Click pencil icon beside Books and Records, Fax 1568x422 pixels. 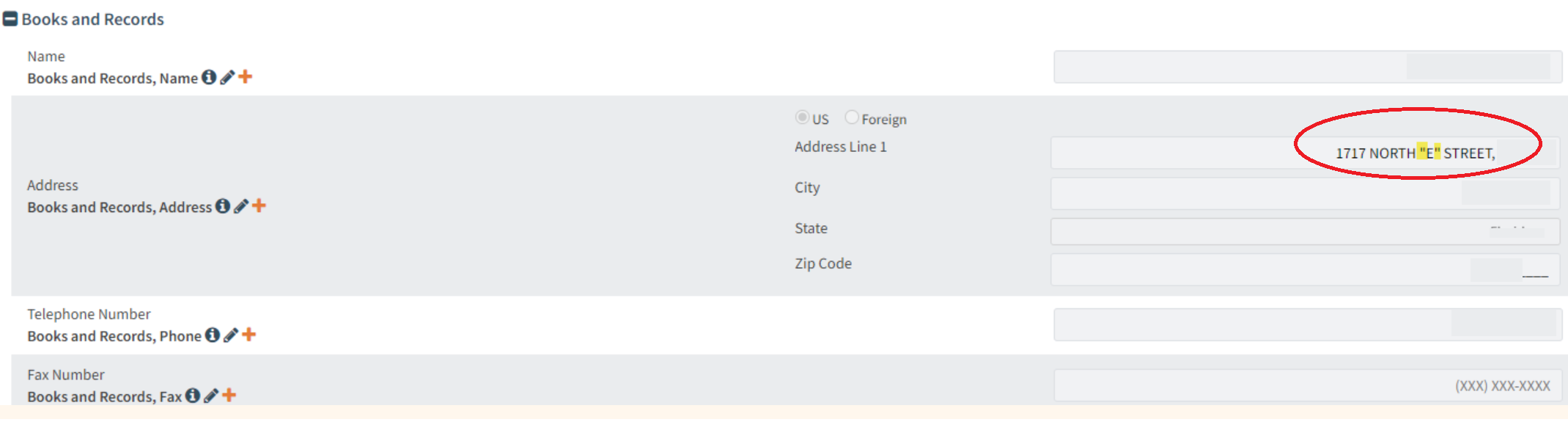tap(211, 396)
